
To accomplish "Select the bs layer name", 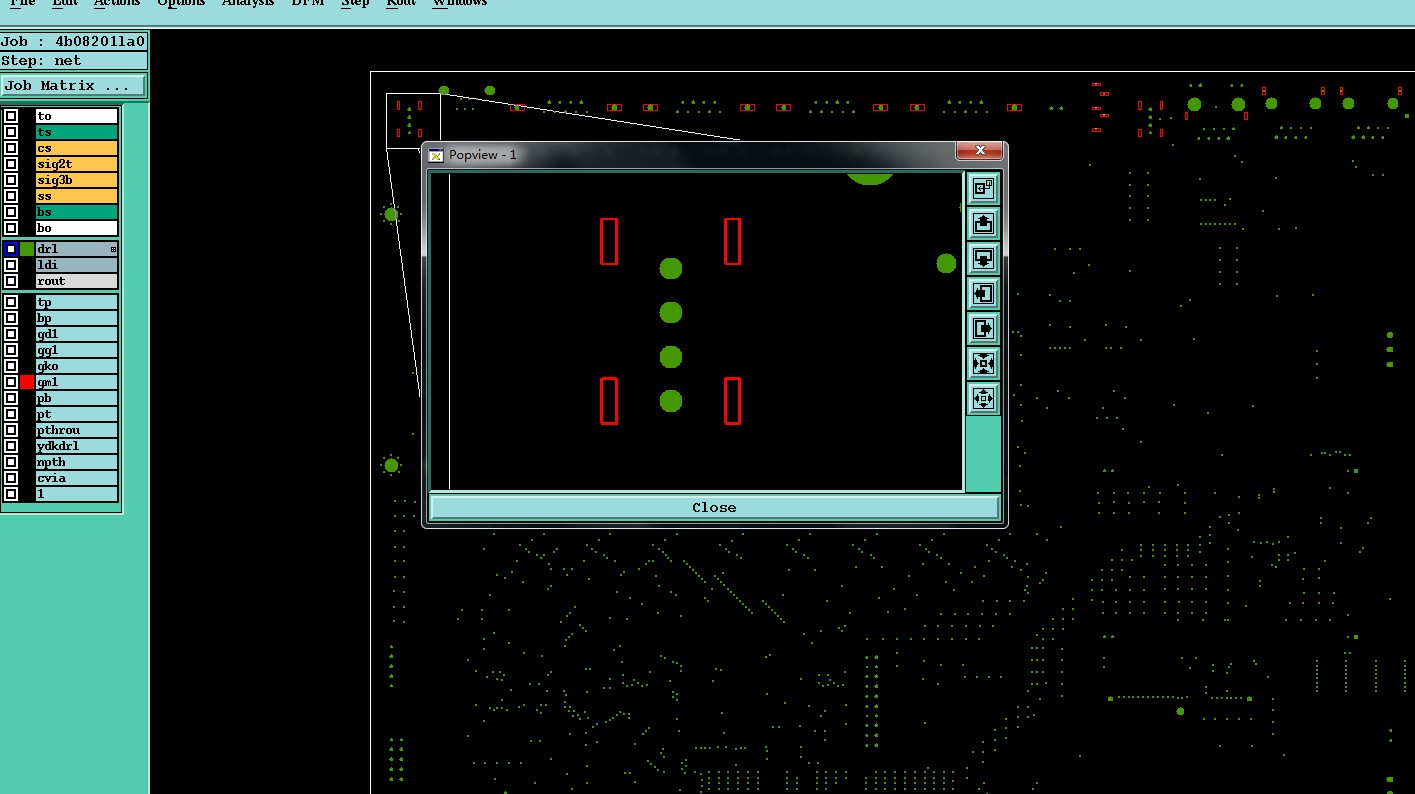I will tap(77, 212).
